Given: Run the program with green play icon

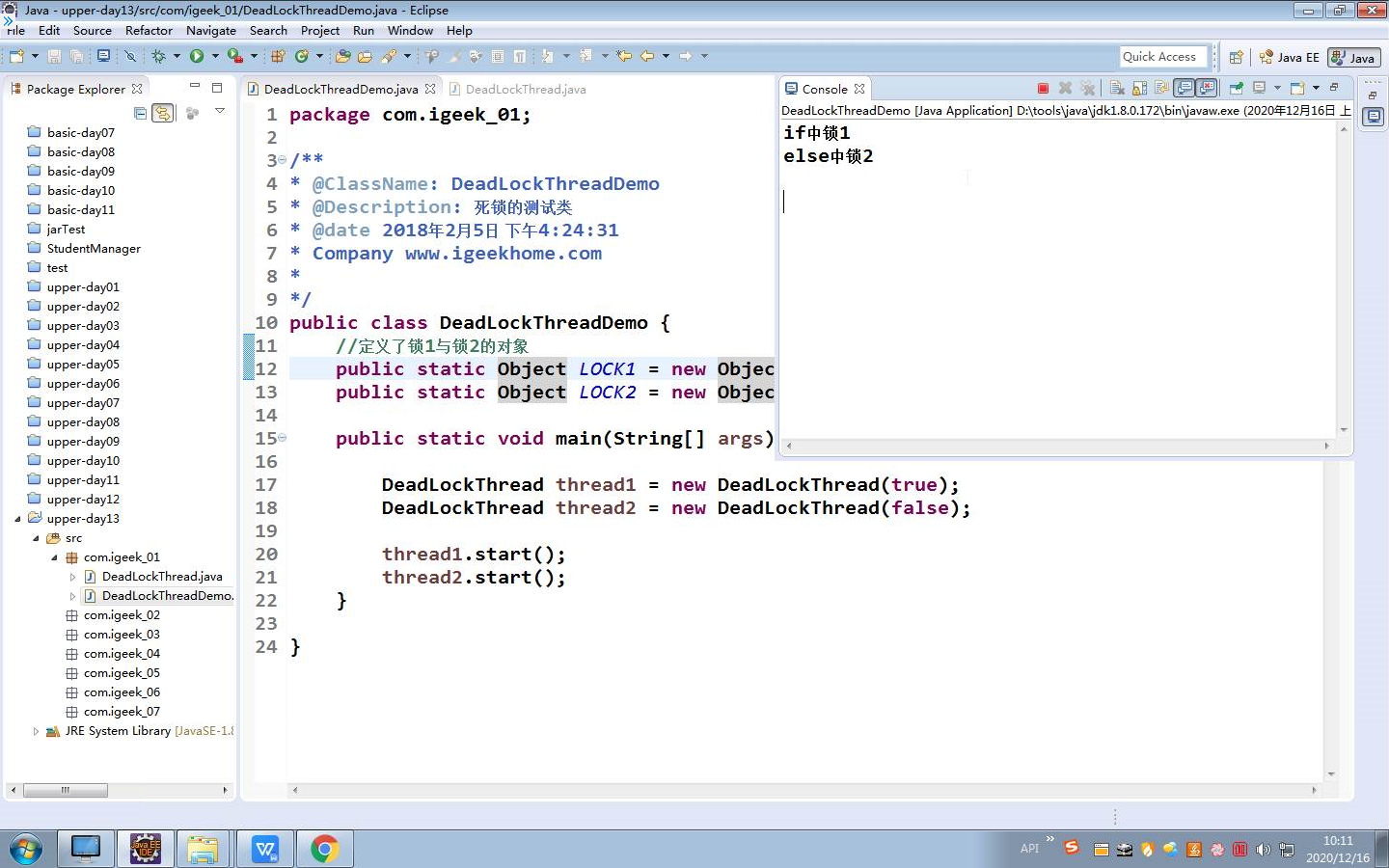Looking at the screenshot, I should pos(197,56).
